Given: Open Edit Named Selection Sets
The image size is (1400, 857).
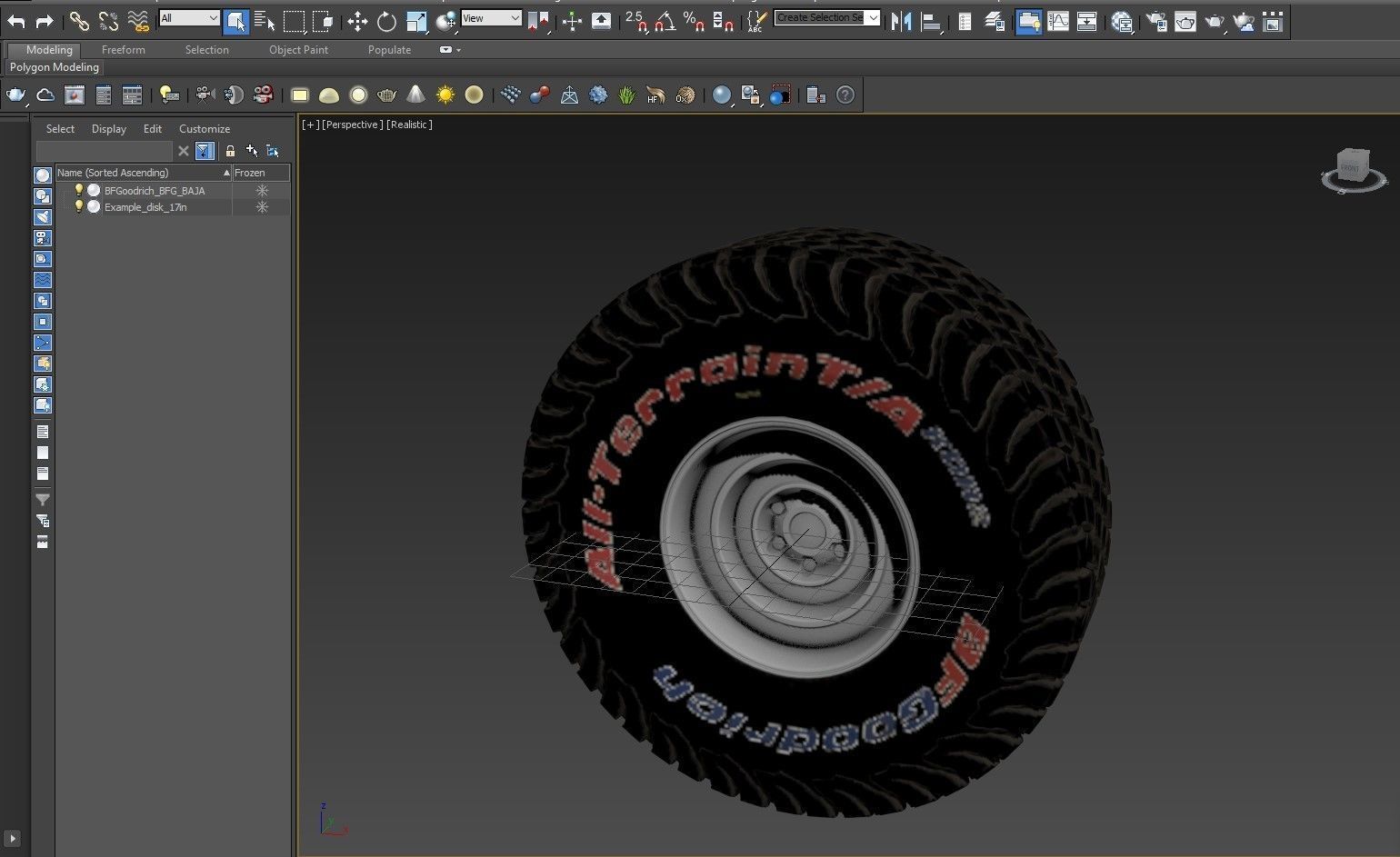Looking at the screenshot, I should pos(755,21).
